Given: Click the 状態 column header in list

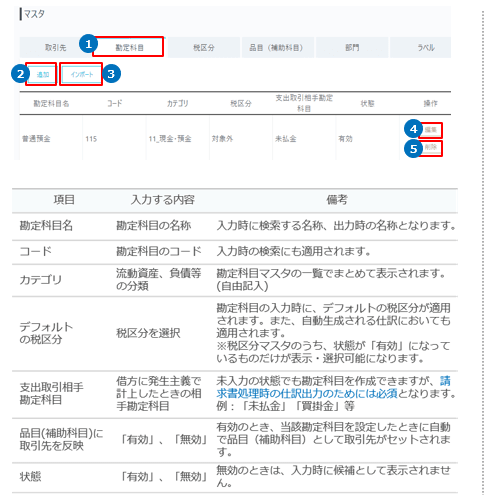Looking at the screenshot, I should point(367,104).
